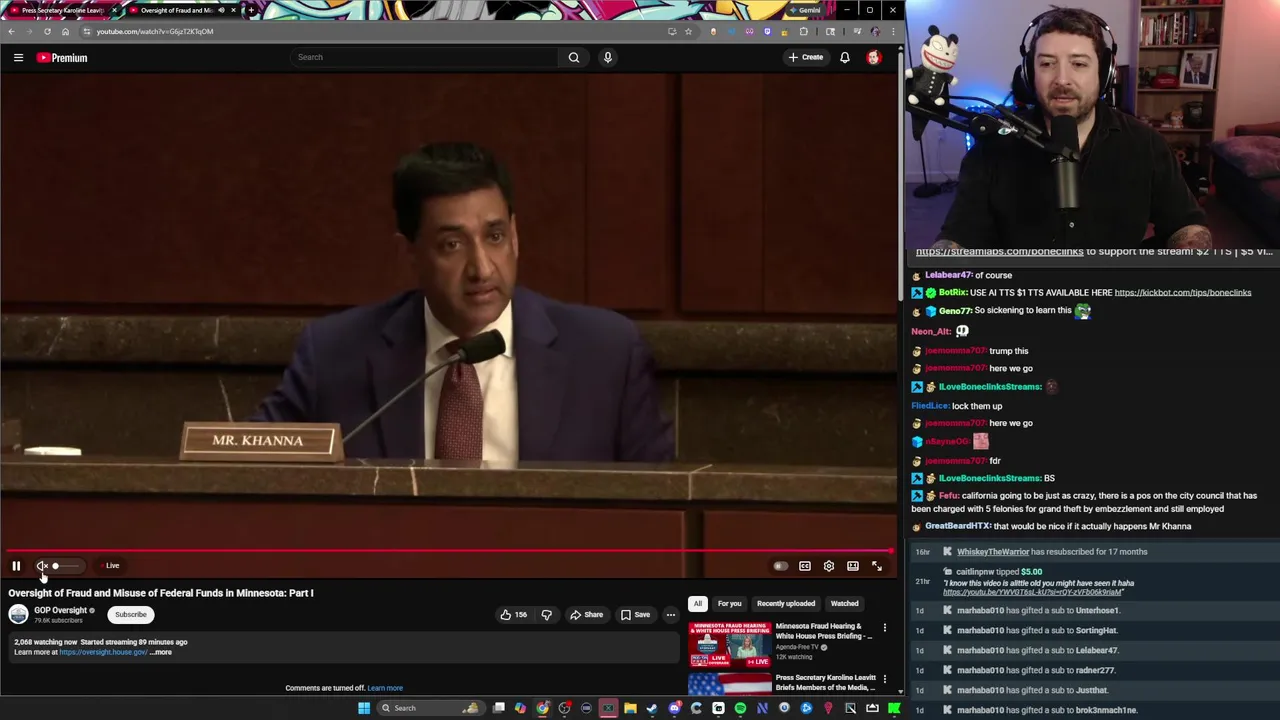This screenshot has width=1280, height=720.
Task: Expand the description with ...more
Action: point(161,652)
